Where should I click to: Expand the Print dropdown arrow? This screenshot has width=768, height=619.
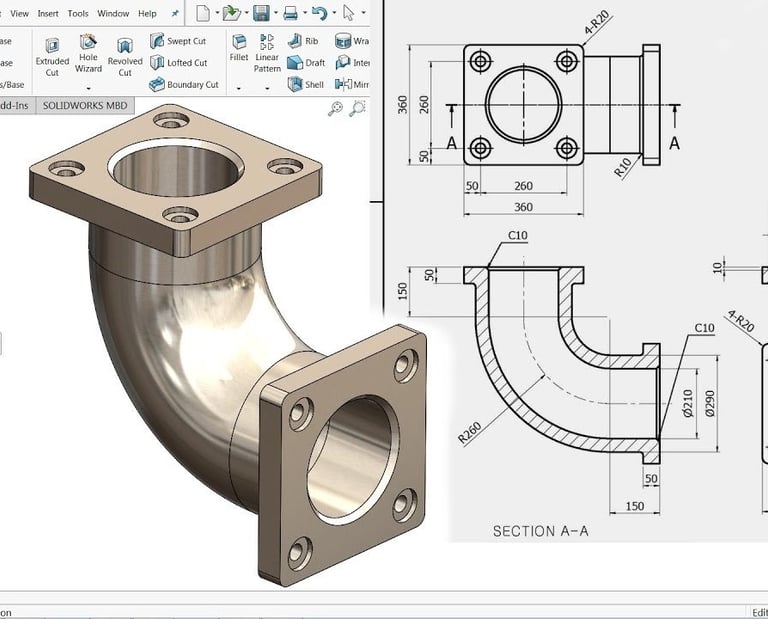305,13
